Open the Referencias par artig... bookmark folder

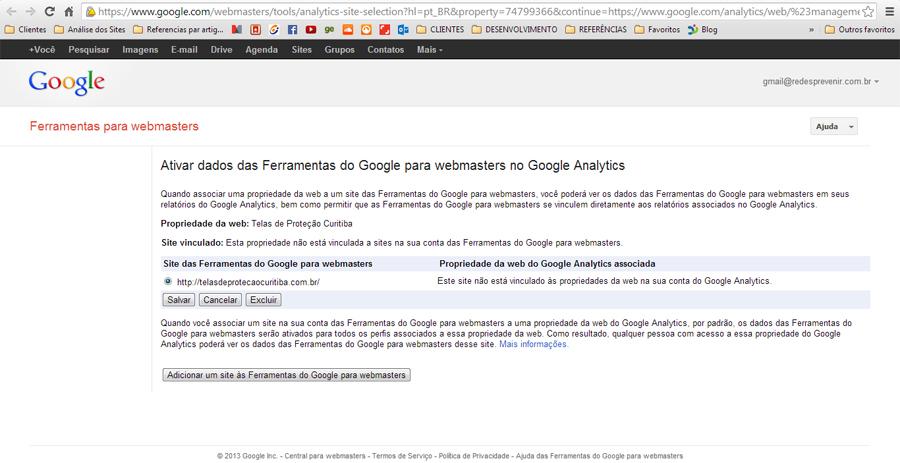point(179,29)
